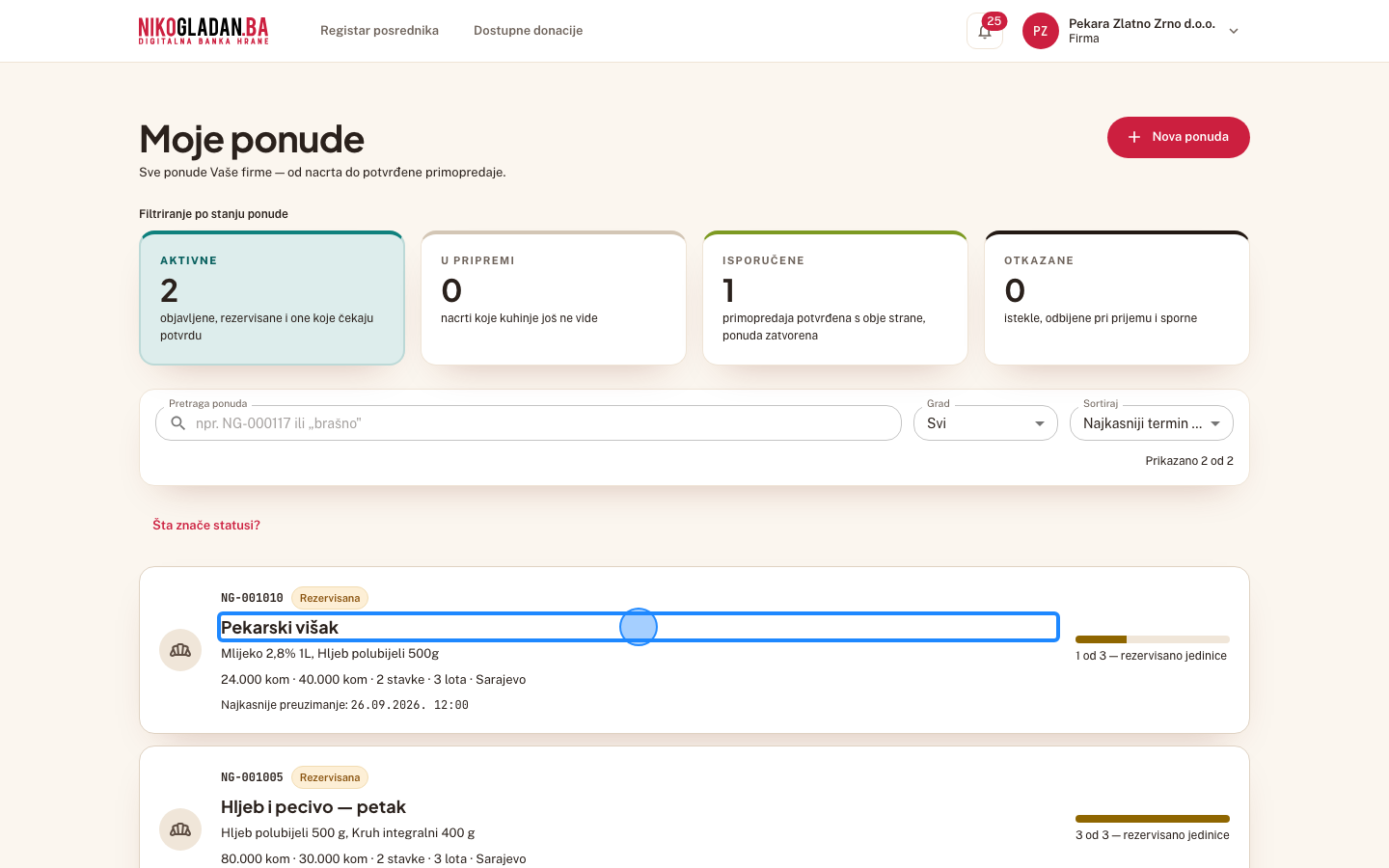Filter by Otkazane offers

(x=1117, y=298)
